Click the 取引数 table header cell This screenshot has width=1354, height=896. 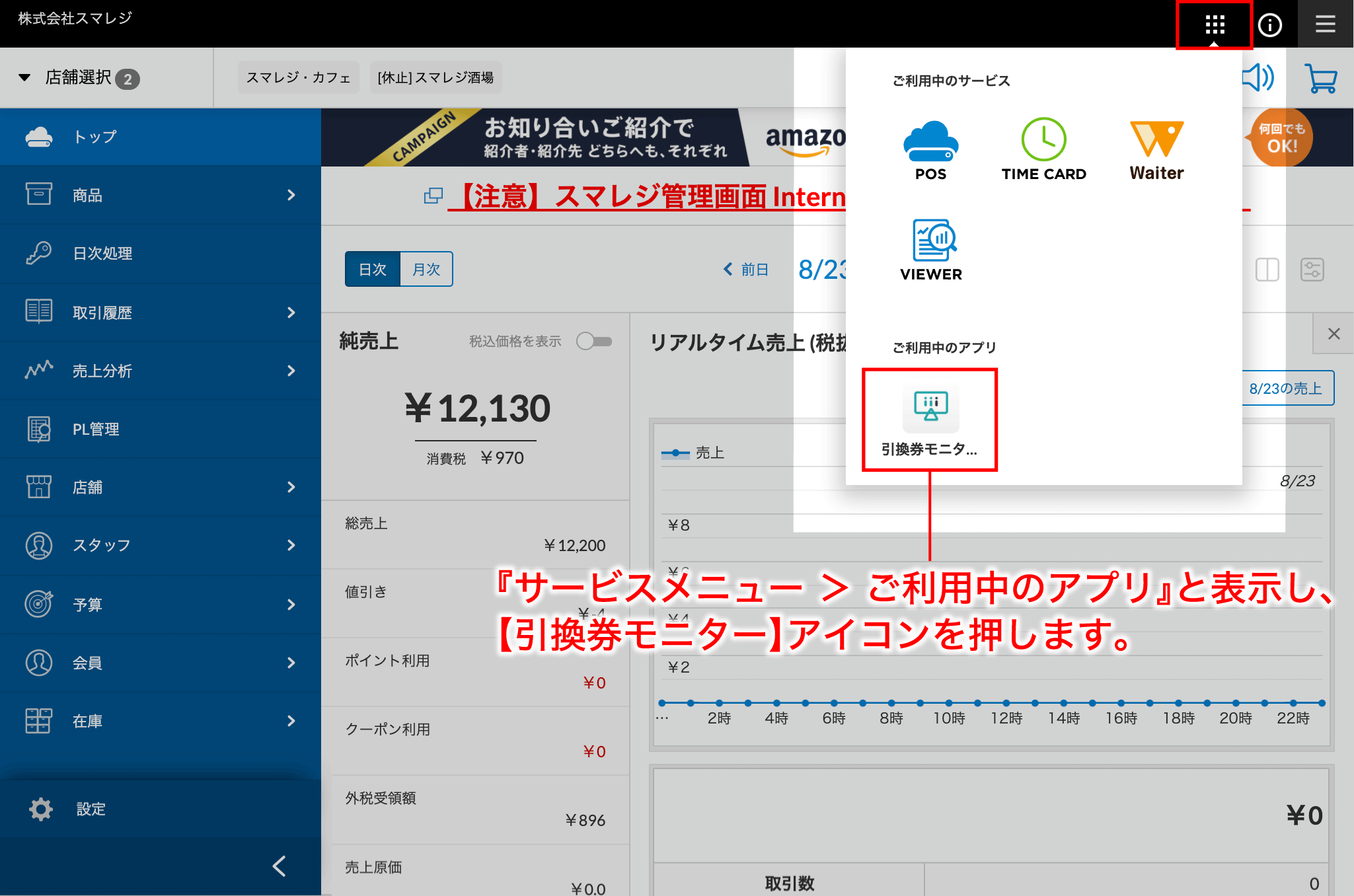pos(789,883)
